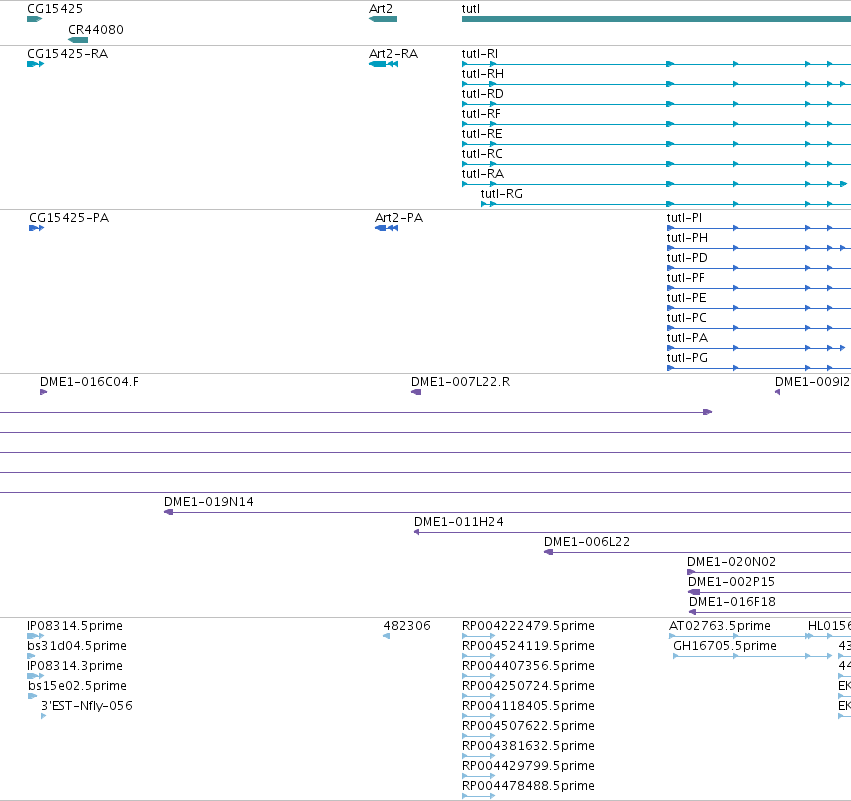This screenshot has width=851, height=801.
Task: Select the RP004524119.5prime EST label
Action: [528, 646]
